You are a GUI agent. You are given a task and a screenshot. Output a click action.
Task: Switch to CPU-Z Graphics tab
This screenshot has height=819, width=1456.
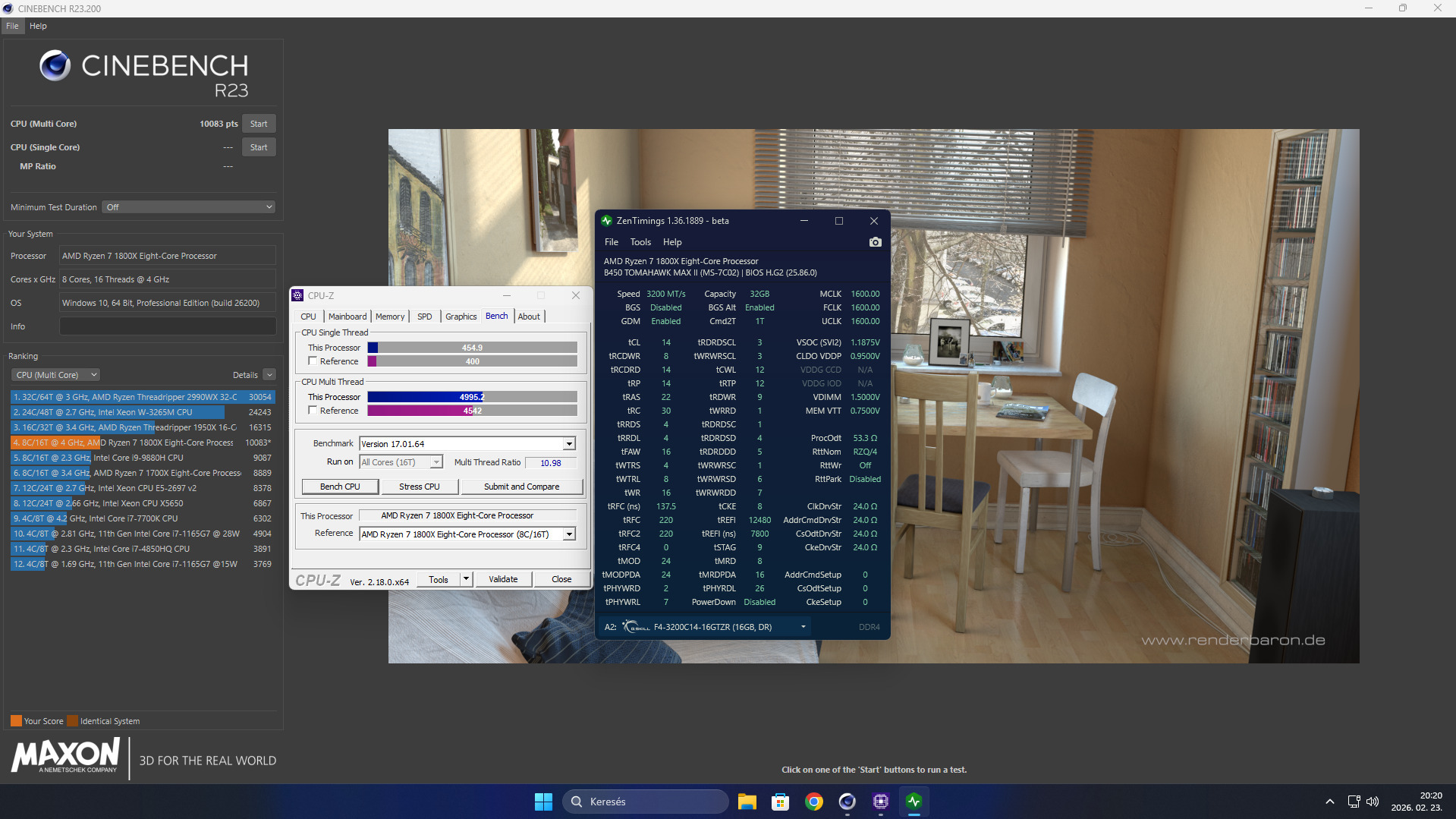(x=461, y=317)
